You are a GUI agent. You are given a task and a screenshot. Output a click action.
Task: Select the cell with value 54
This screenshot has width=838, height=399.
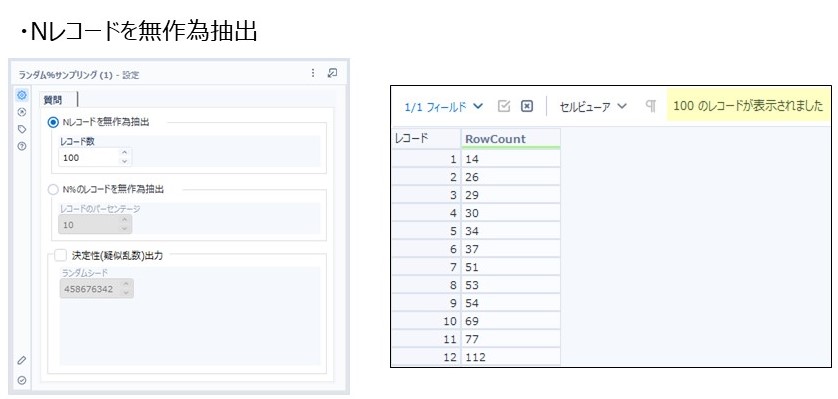(x=510, y=303)
